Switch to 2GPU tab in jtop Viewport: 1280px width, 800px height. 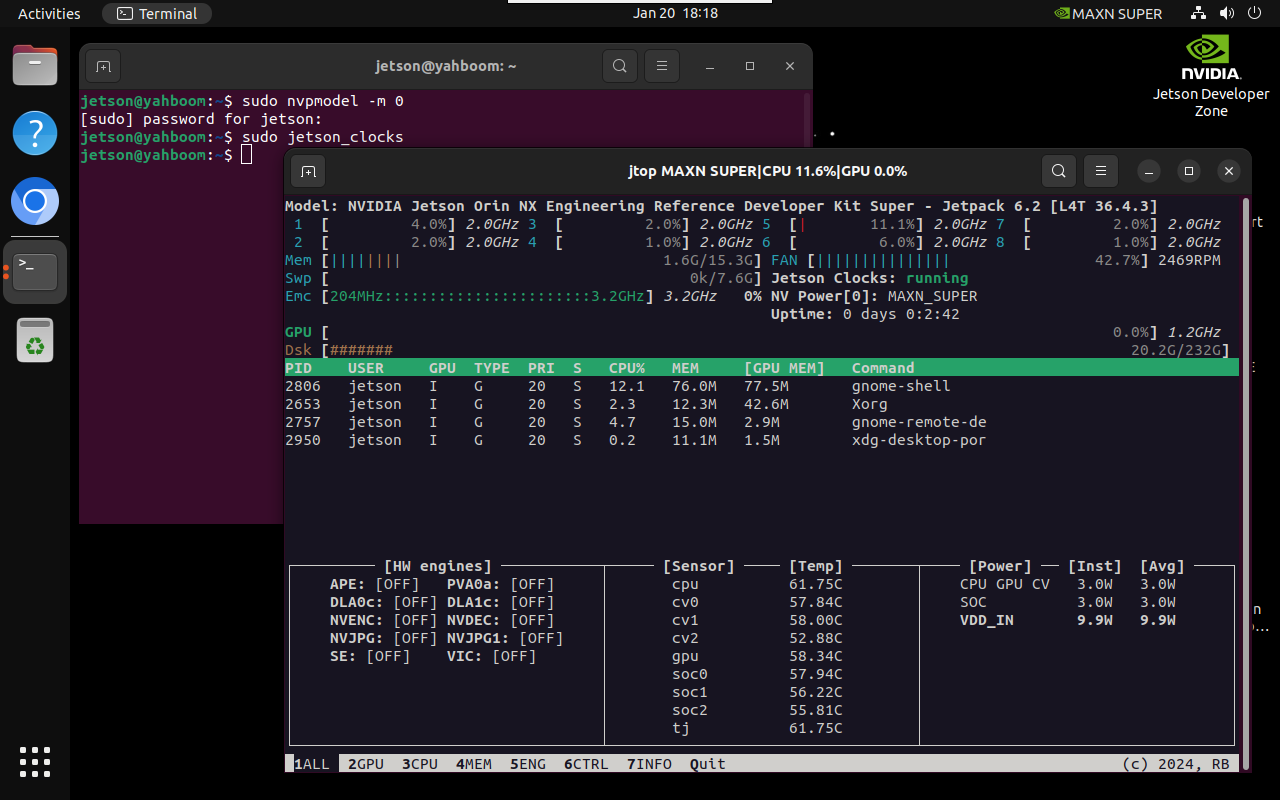click(366, 764)
